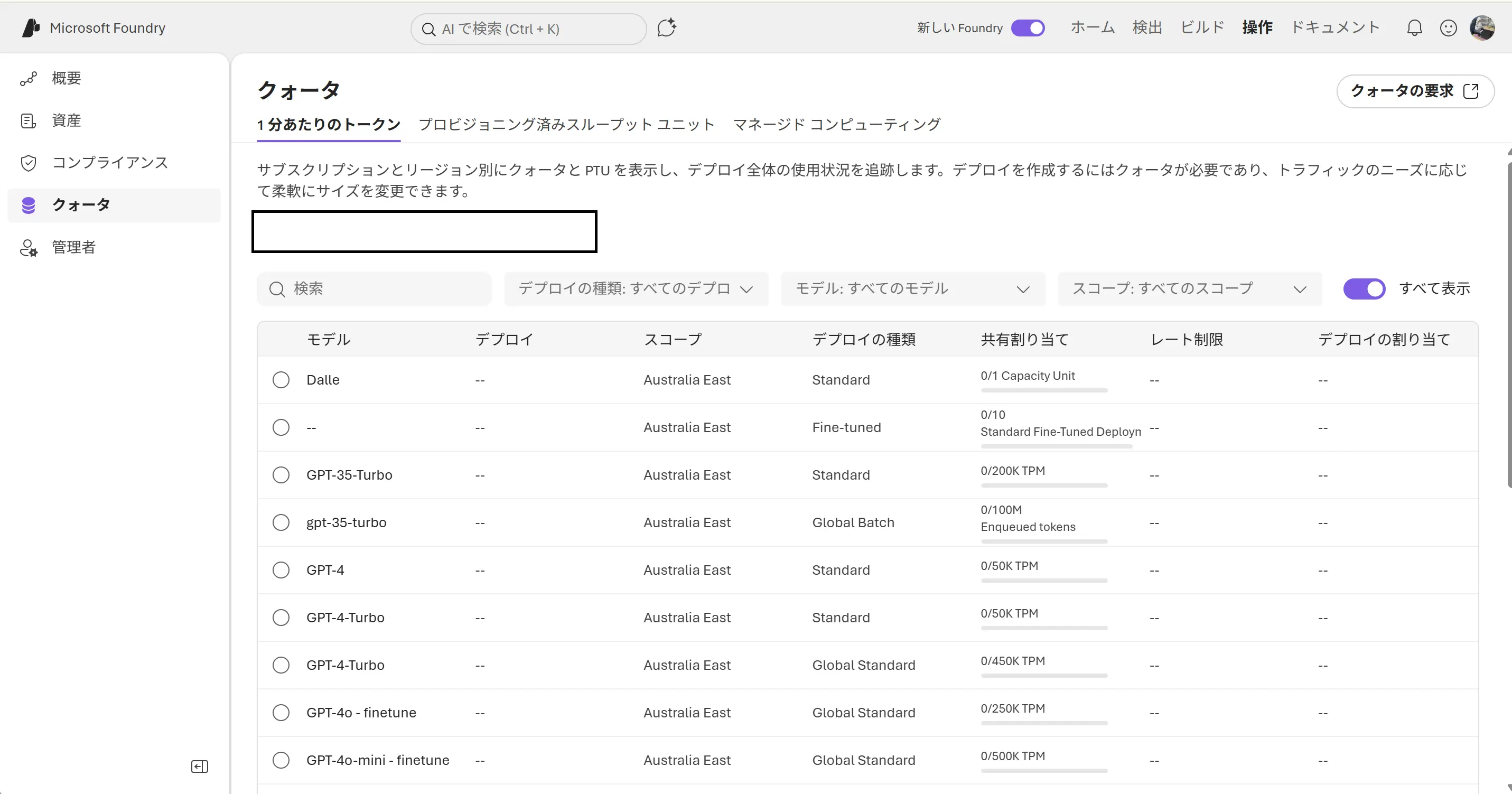Switch to プロビジョニング済みスループット ユニット tab
Screen dimensions: 1512x794
click(x=566, y=125)
